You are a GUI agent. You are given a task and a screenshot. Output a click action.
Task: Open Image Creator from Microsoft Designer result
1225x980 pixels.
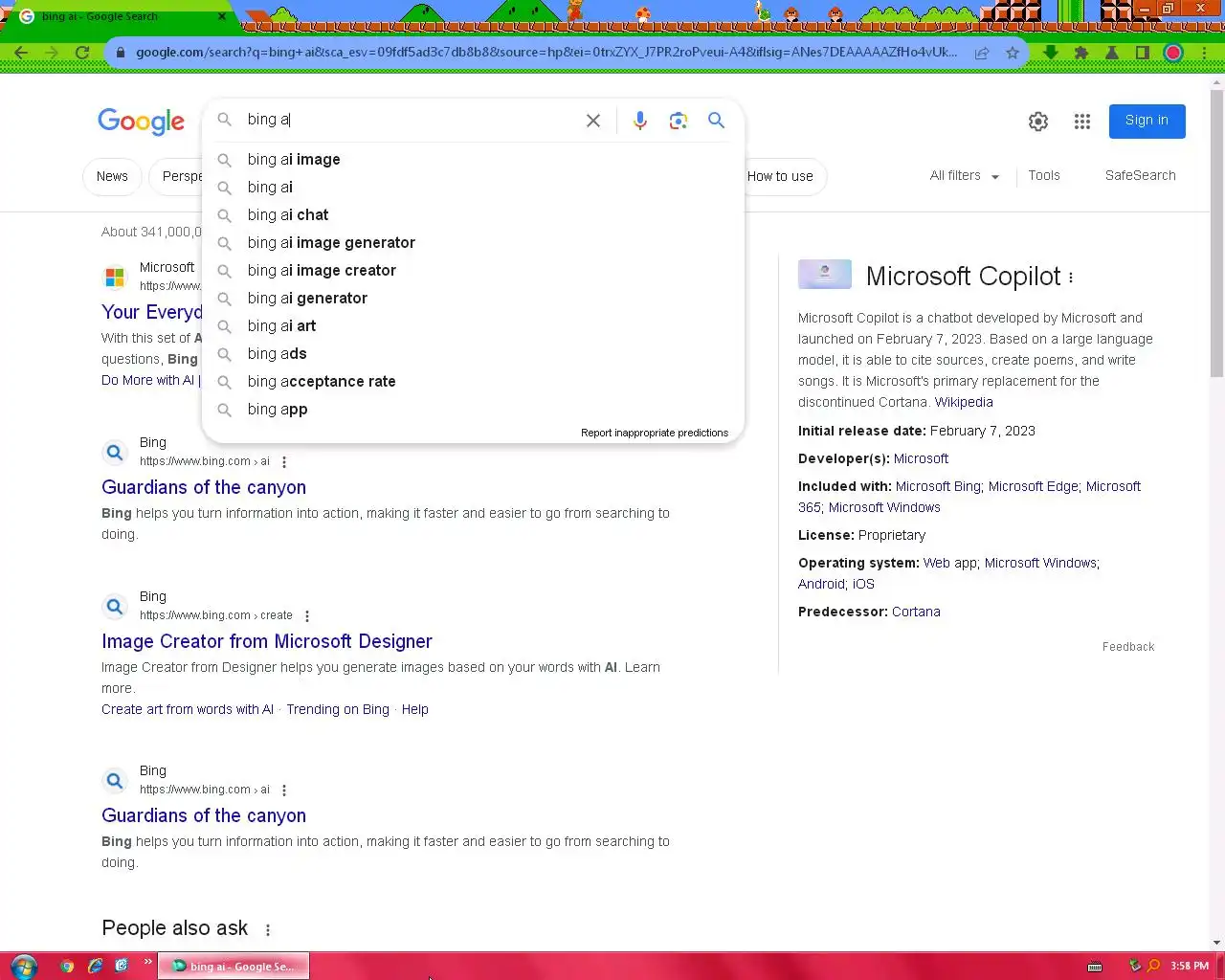(267, 641)
